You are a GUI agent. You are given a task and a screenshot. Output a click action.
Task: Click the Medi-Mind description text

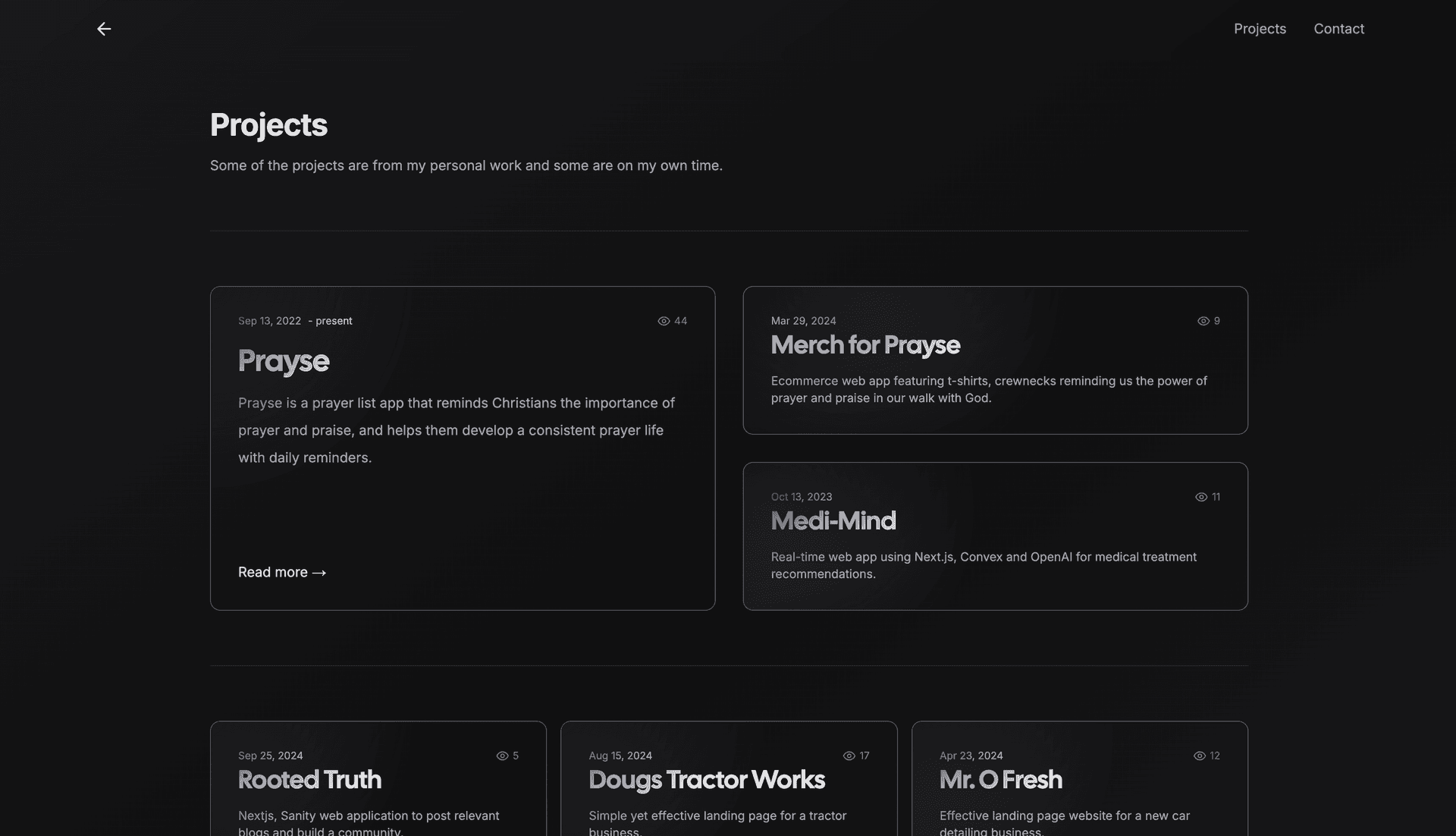(x=983, y=565)
